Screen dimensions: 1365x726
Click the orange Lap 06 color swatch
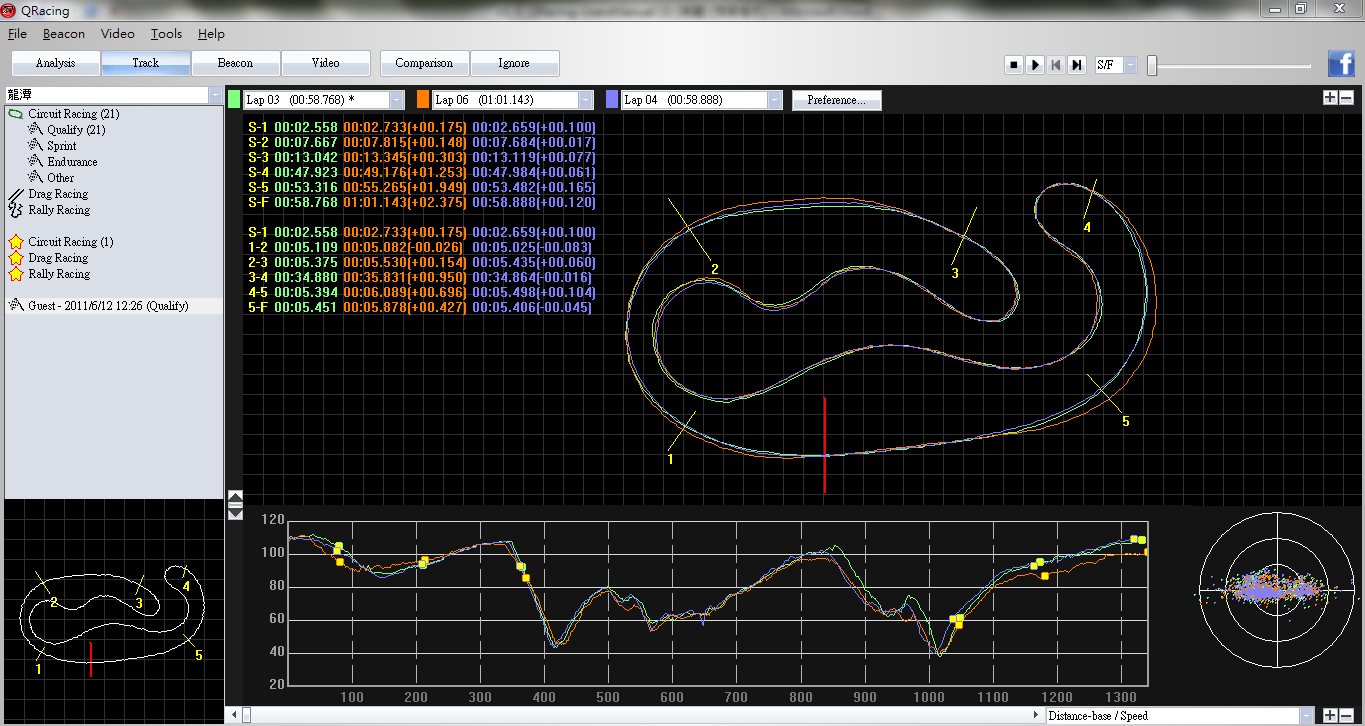(423, 100)
